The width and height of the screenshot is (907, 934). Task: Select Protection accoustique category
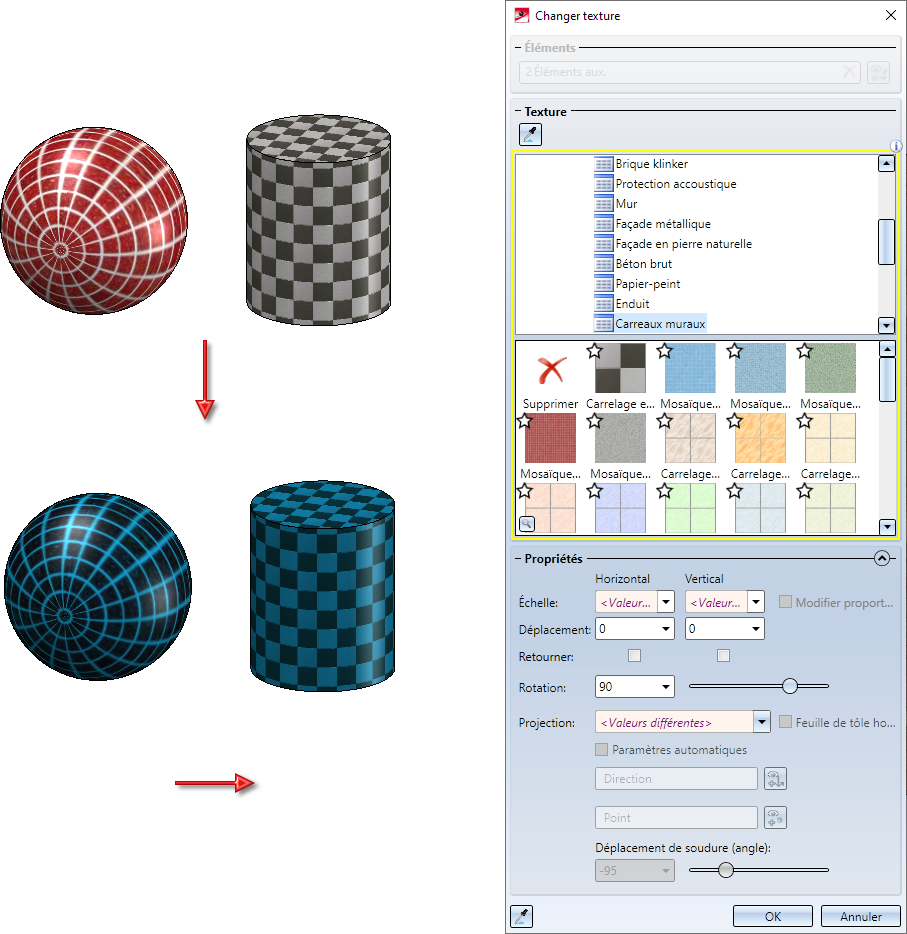676,184
